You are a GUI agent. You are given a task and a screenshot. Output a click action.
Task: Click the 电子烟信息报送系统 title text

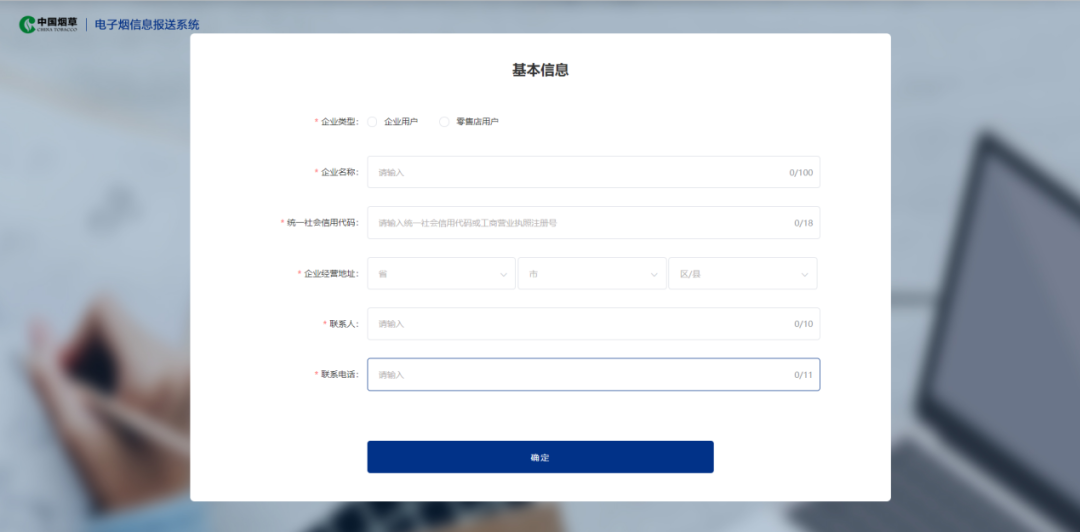(x=147, y=25)
